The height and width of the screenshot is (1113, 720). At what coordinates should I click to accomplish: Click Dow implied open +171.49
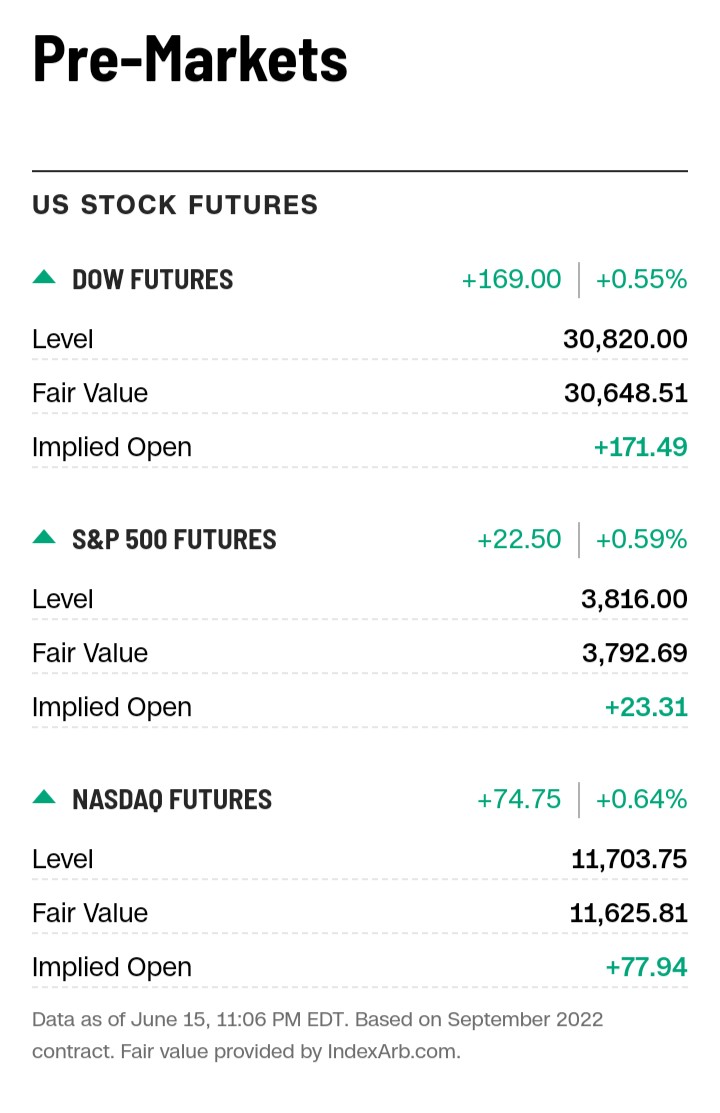[640, 447]
